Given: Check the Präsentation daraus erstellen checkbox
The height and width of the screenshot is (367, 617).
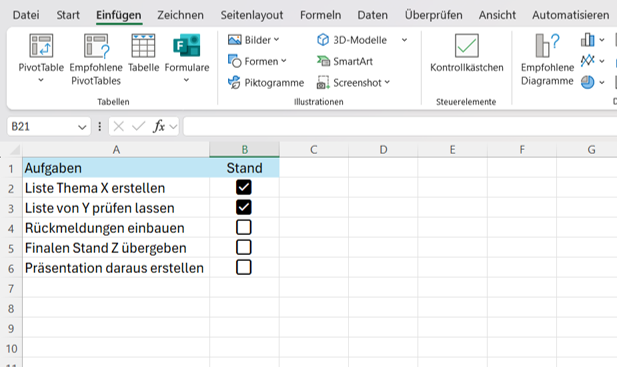Looking at the screenshot, I should (x=244, y=267).
